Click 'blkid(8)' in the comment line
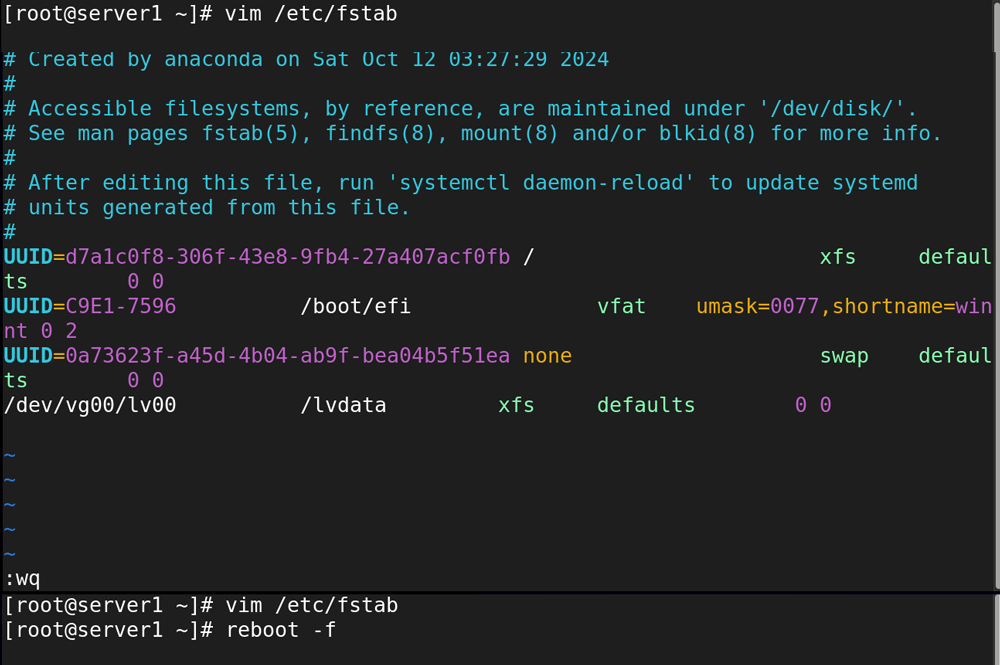The width and height of the screenshot is (1000, 665). coord(708,134)
